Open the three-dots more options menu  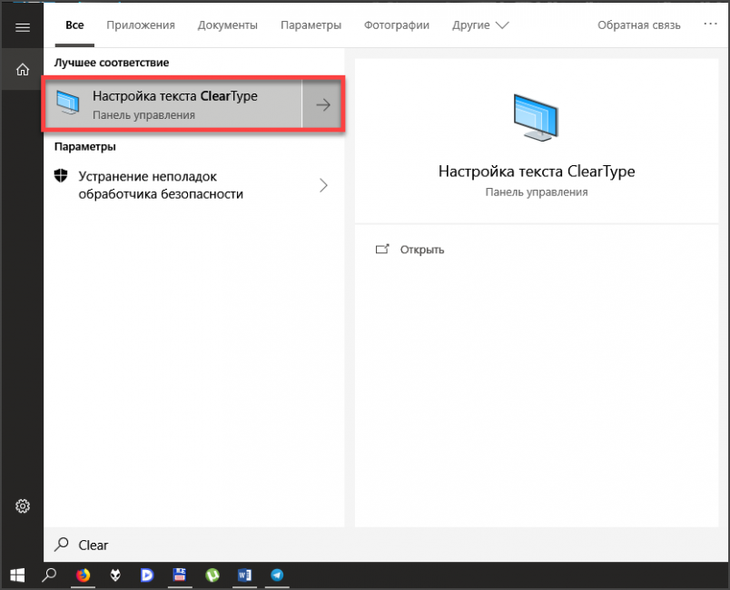pos(710,24)
